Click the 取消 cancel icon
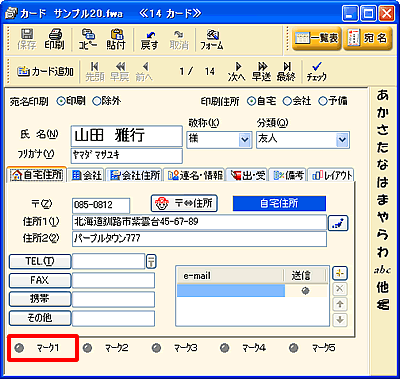 pos(179,39)
